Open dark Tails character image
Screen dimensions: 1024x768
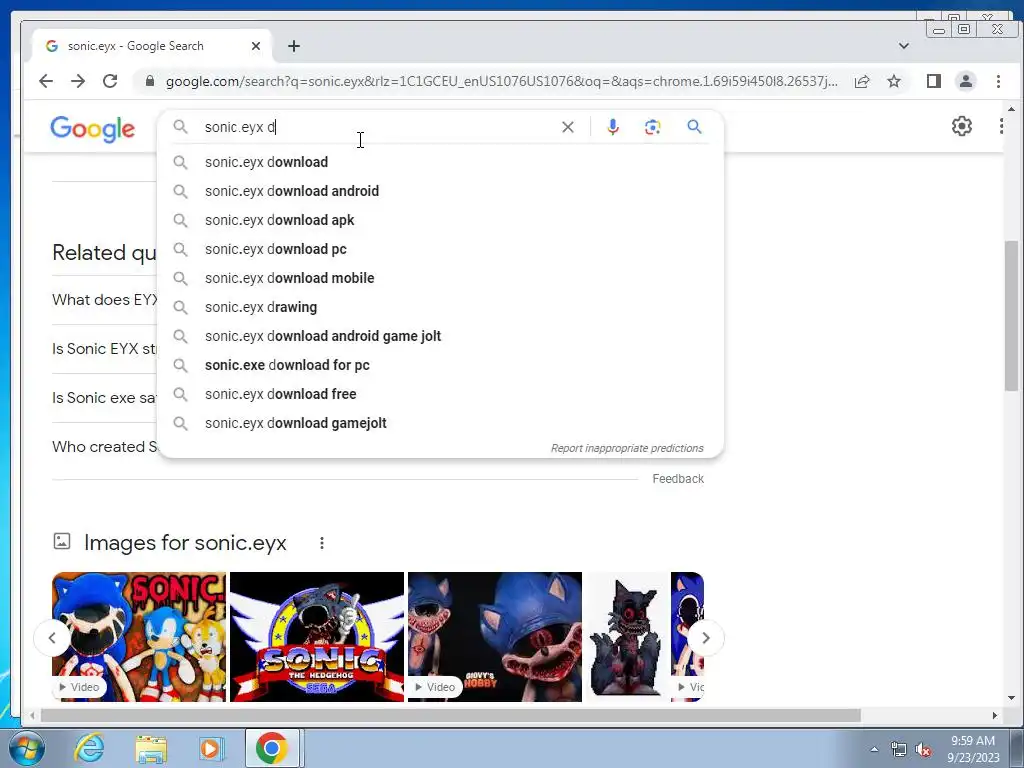point(628,637)
